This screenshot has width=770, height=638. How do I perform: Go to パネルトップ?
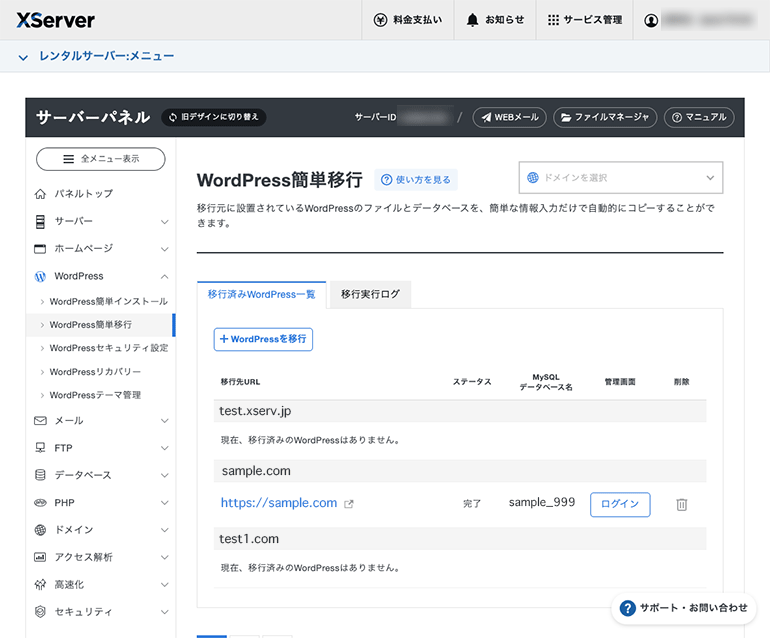point(83,194)
